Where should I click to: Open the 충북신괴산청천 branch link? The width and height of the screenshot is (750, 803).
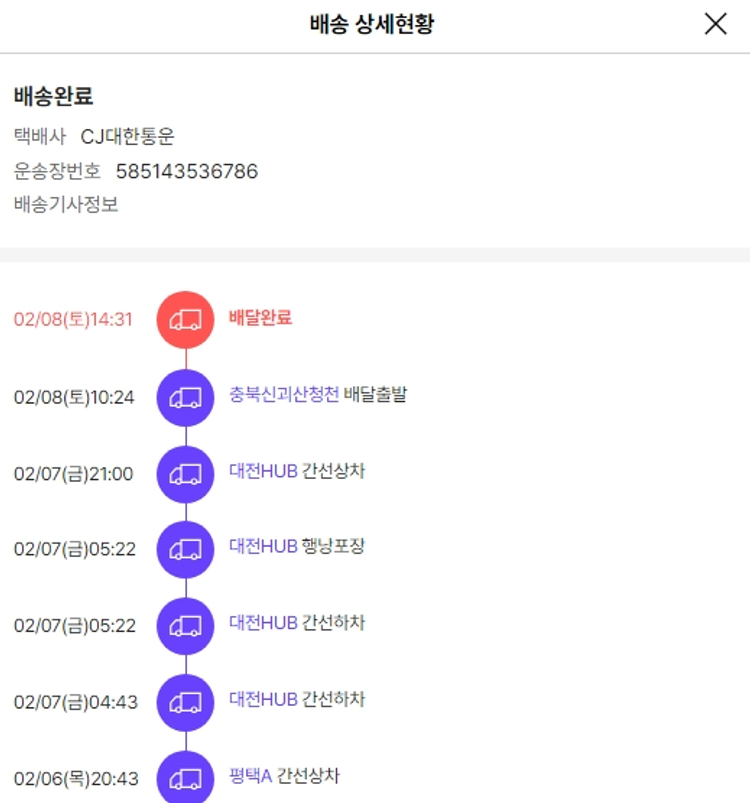pyautogui.click(x=284, y=395)
